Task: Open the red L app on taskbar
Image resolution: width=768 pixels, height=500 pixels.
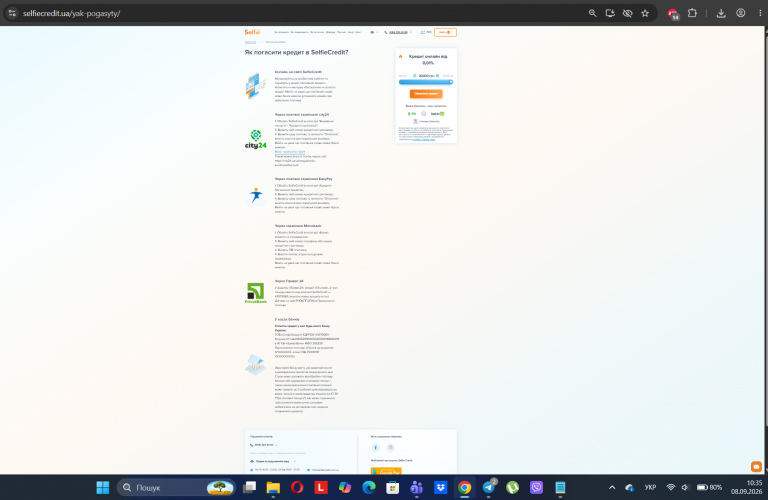Action: (321, 487)
